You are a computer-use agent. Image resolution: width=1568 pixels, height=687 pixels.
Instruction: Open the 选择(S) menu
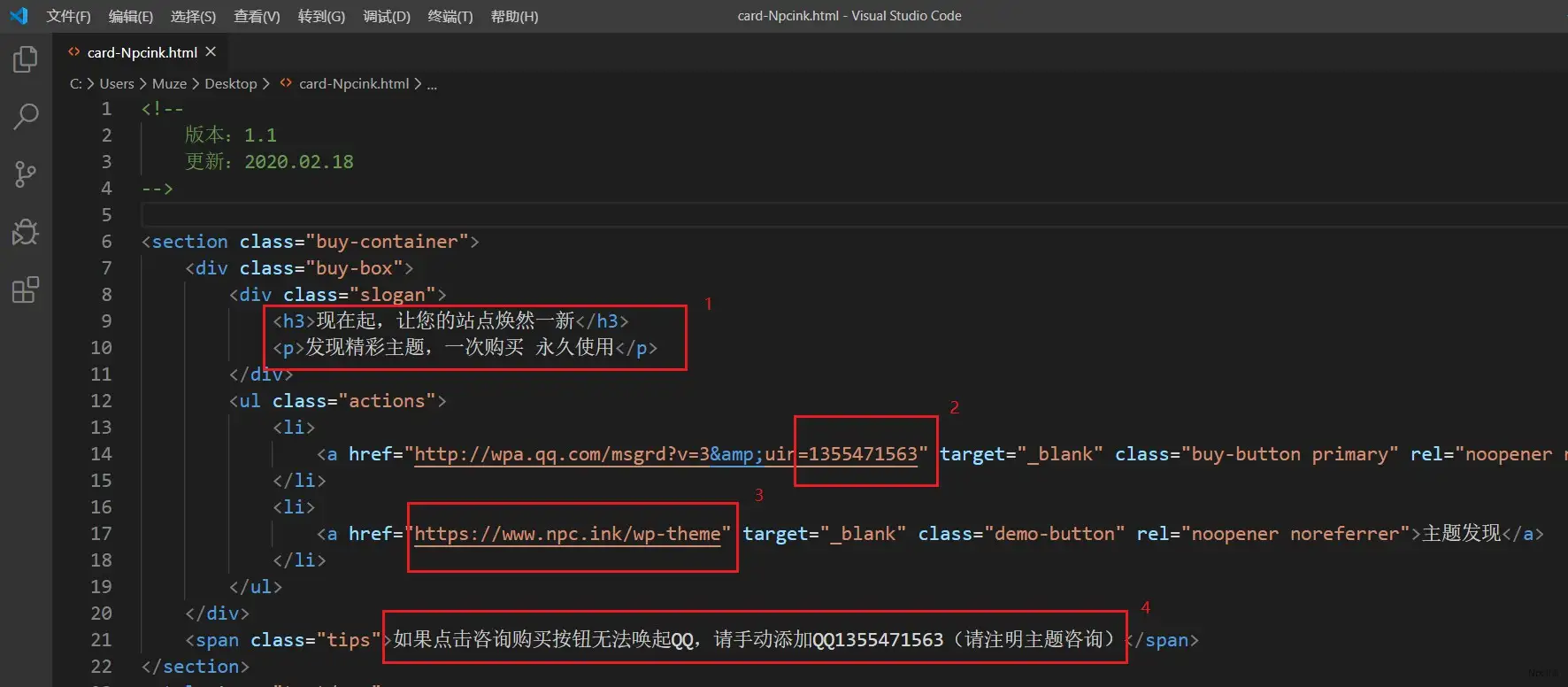(193, 16)
